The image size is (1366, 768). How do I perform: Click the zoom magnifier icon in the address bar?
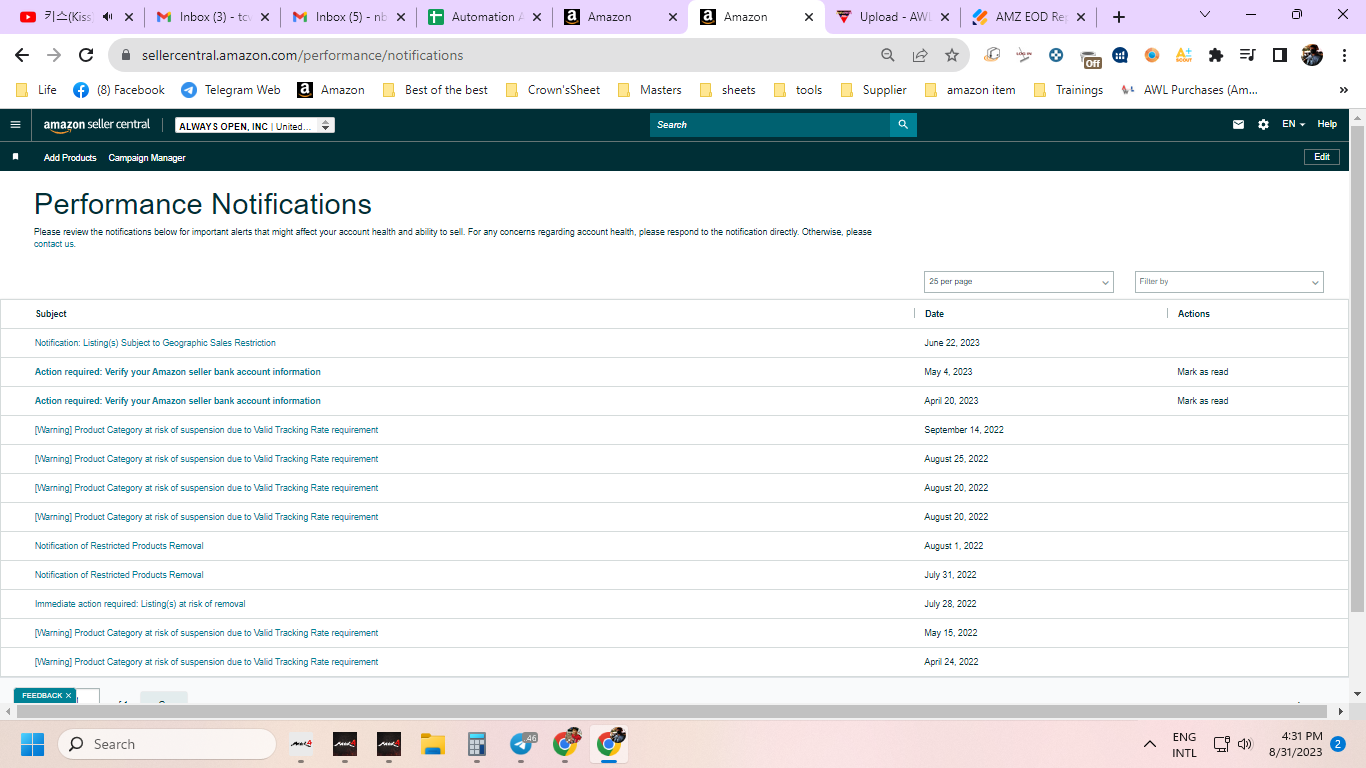888,55
